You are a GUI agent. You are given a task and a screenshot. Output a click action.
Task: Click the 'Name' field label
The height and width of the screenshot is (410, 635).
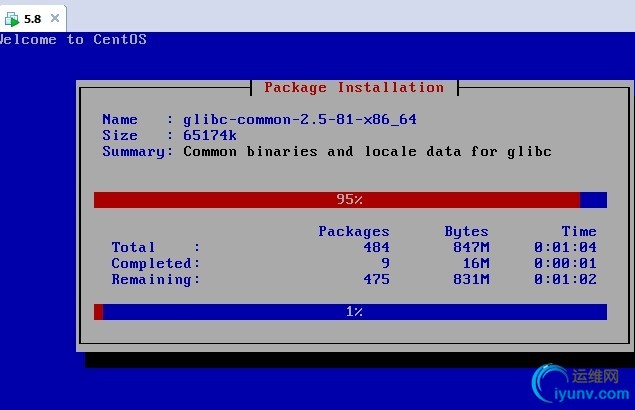pos(120,120)
